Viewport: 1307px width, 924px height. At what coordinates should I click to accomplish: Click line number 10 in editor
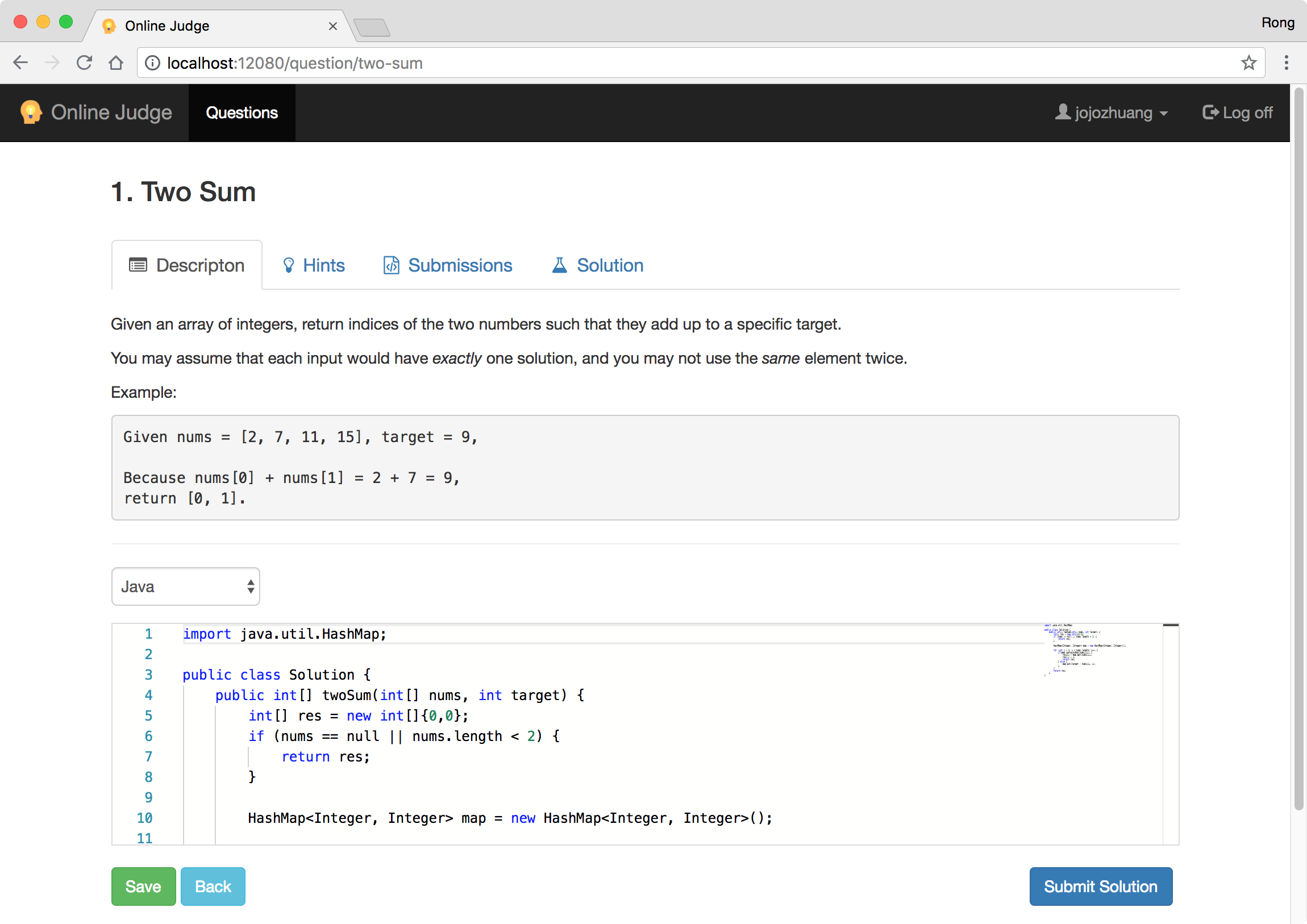[144, 818]
